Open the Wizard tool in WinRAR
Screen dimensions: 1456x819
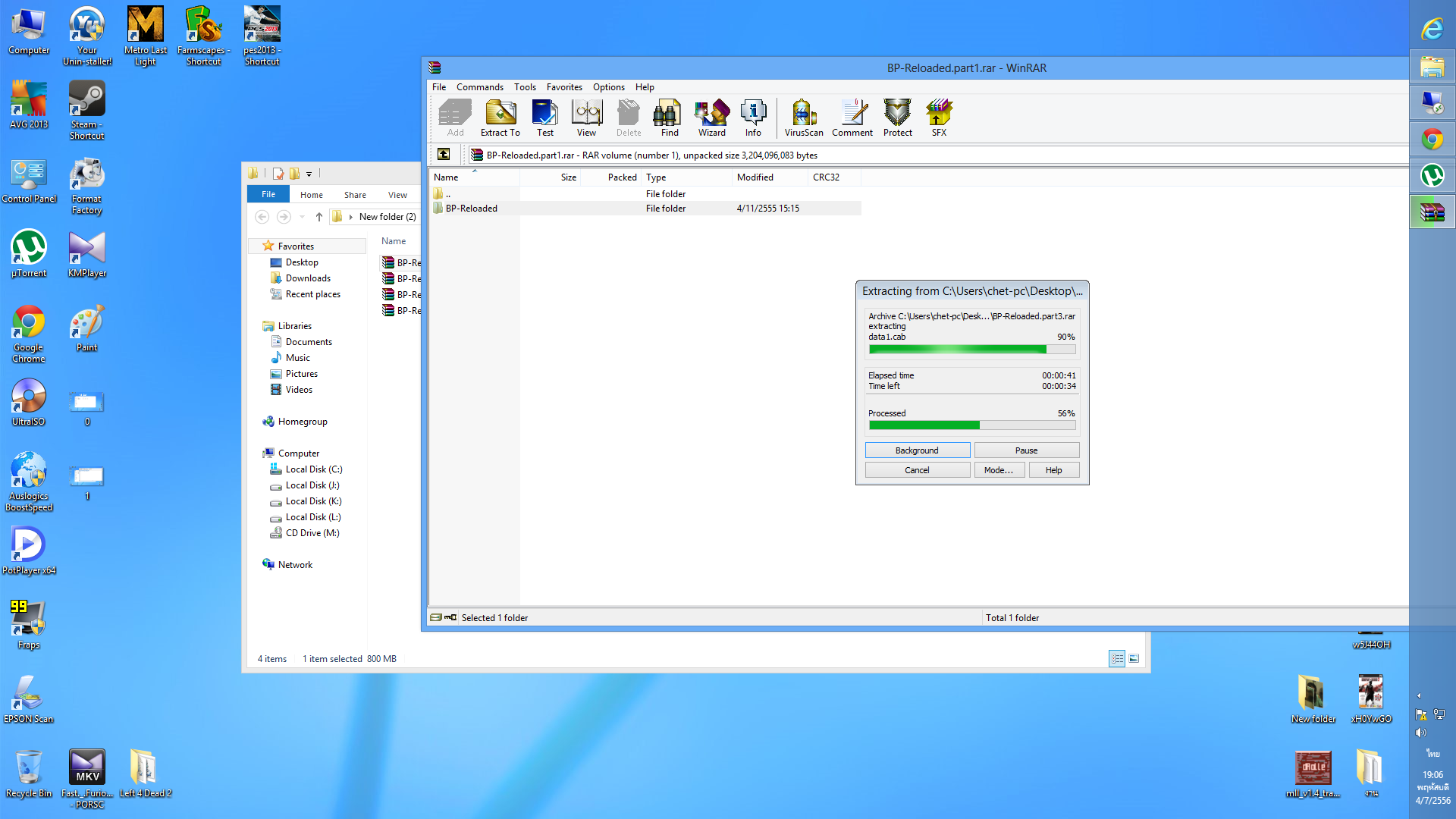pyautogui.click(x=711, y=118)
